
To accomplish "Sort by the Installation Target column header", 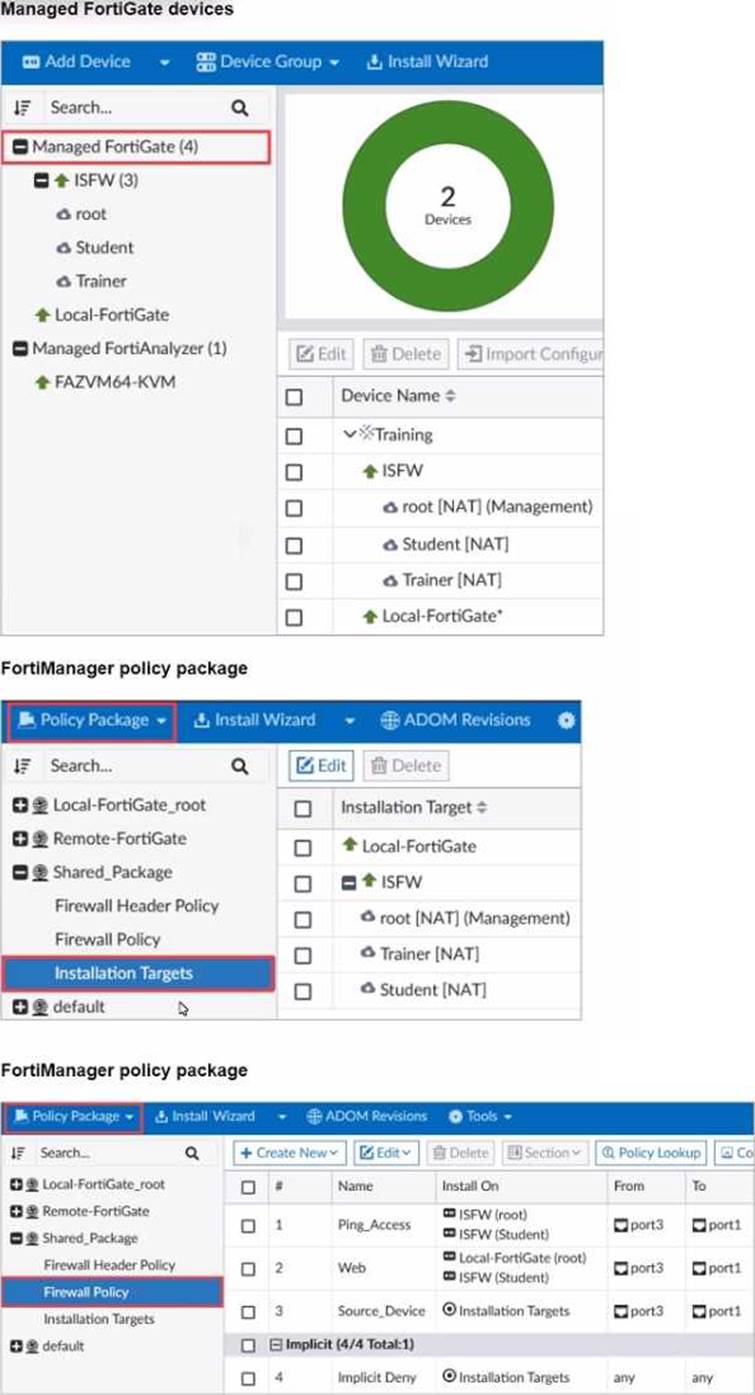I will (x=414, y=808).
